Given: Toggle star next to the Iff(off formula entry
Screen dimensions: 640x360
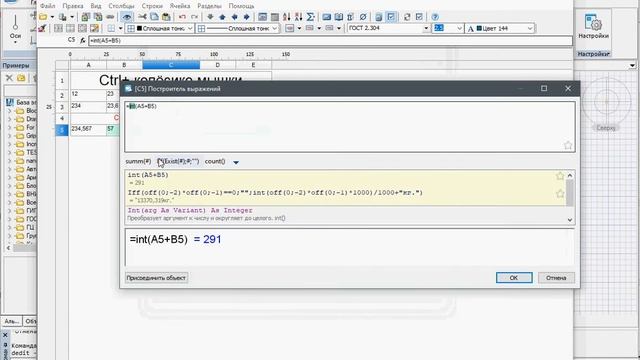Looking at the screenshot, I should click(x=560, y=193).
